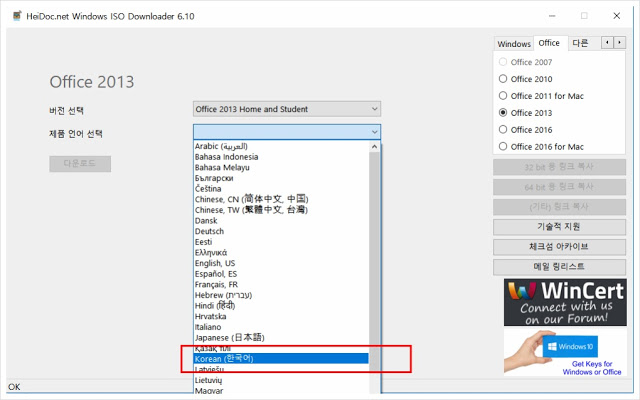Choose Español, ES from the list
Viewport: 640px width, 400px height.
(x=281, y=273)
